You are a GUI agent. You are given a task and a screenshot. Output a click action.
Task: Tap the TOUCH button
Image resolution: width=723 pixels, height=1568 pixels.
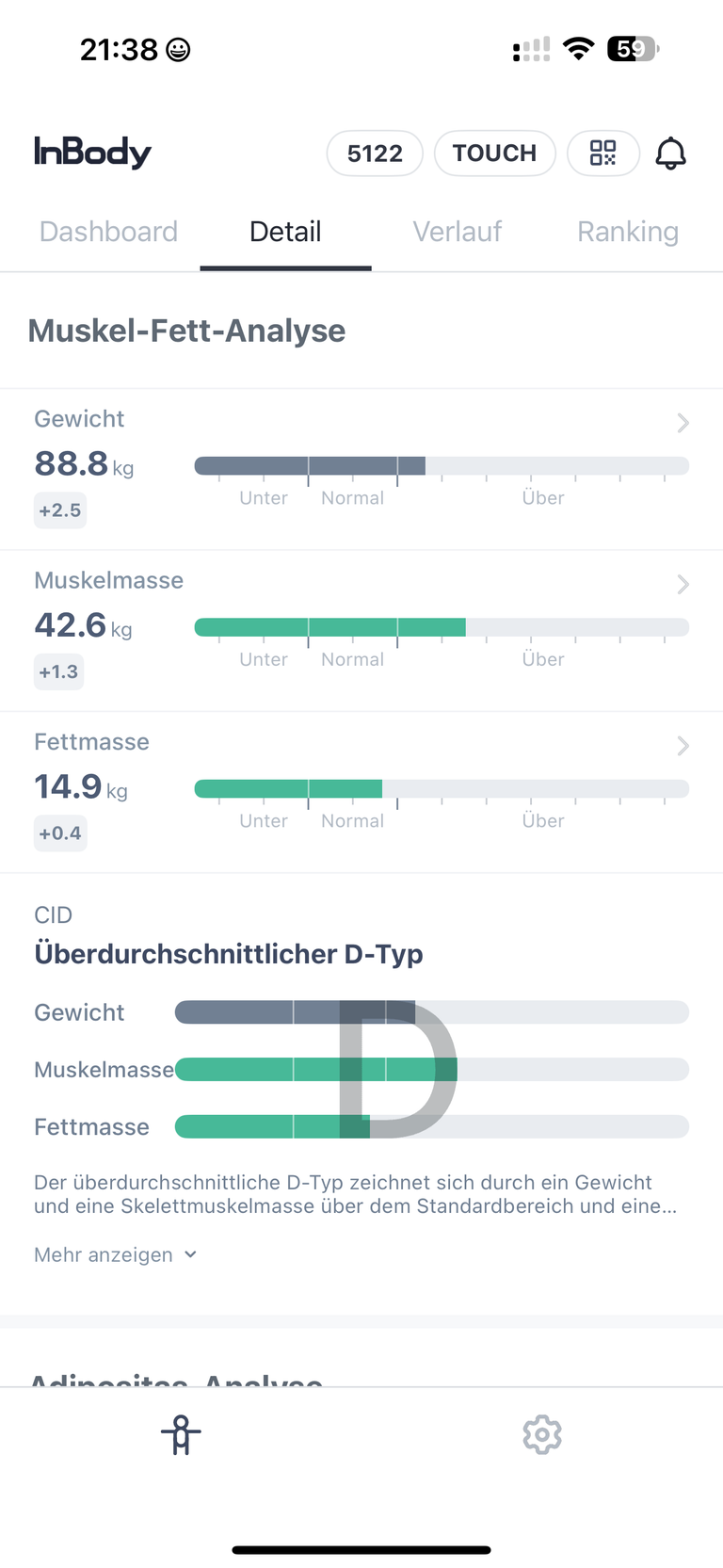pos(494,153)
